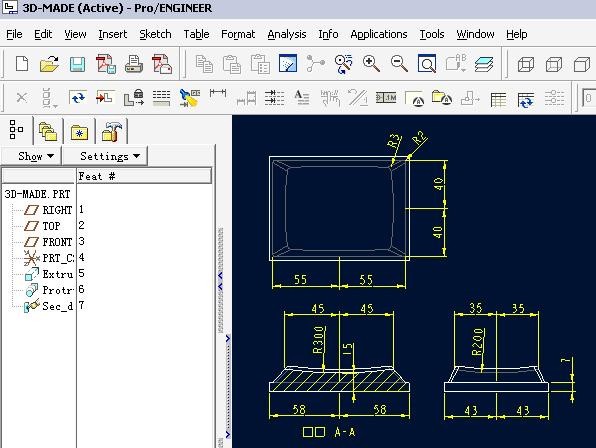596x448 pixels.
Task: Click the zoom out magnifier icon
Action: tap(399, 63)
